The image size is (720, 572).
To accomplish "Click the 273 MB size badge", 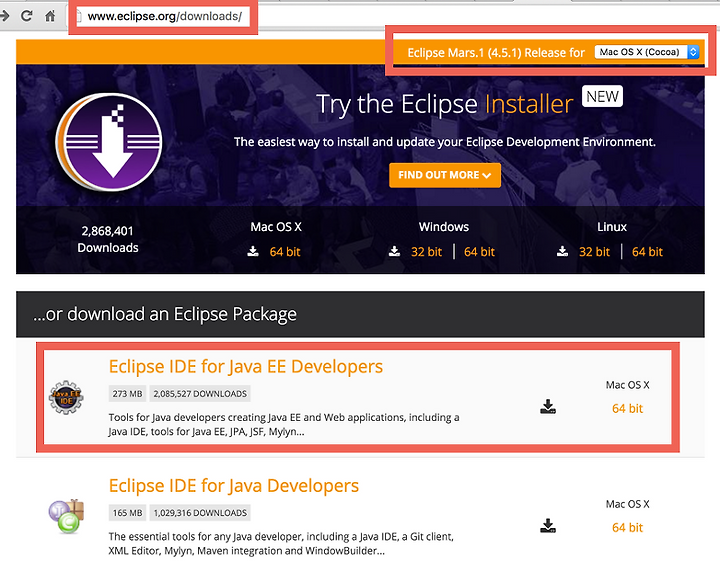I will pos(127,393).
